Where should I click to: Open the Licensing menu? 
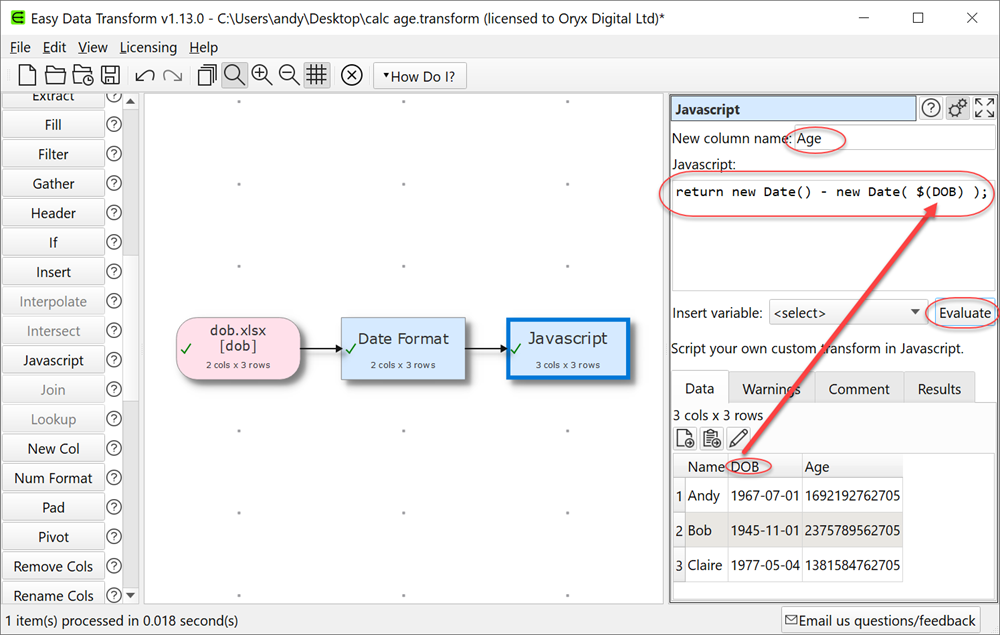pyautogui.click(x=148, y=47)
